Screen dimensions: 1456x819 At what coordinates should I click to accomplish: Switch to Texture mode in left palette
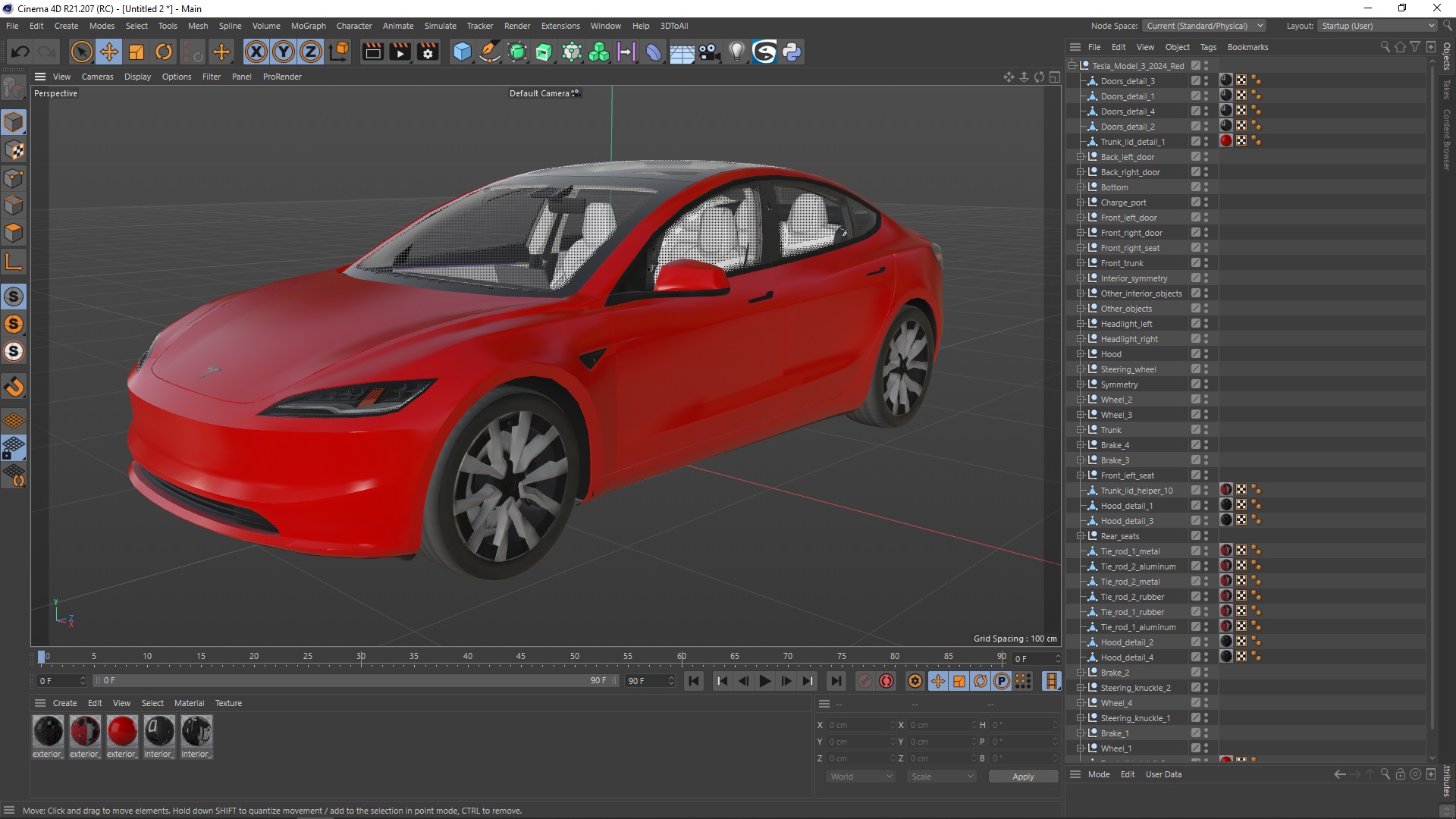tap(14, 150)
